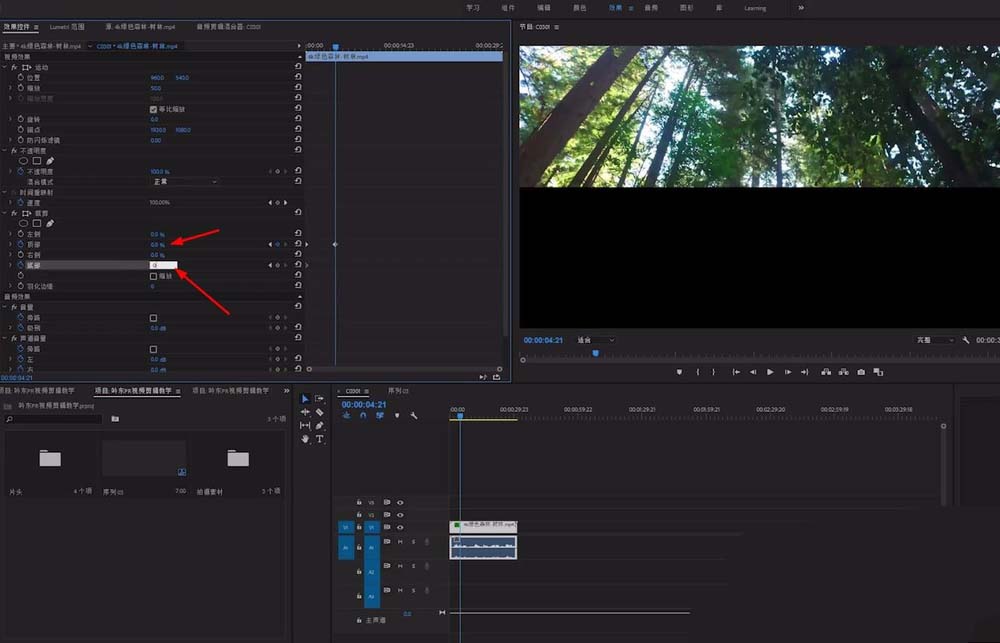
Task: Choose the Ripple Edit tool
Action: 305,412
